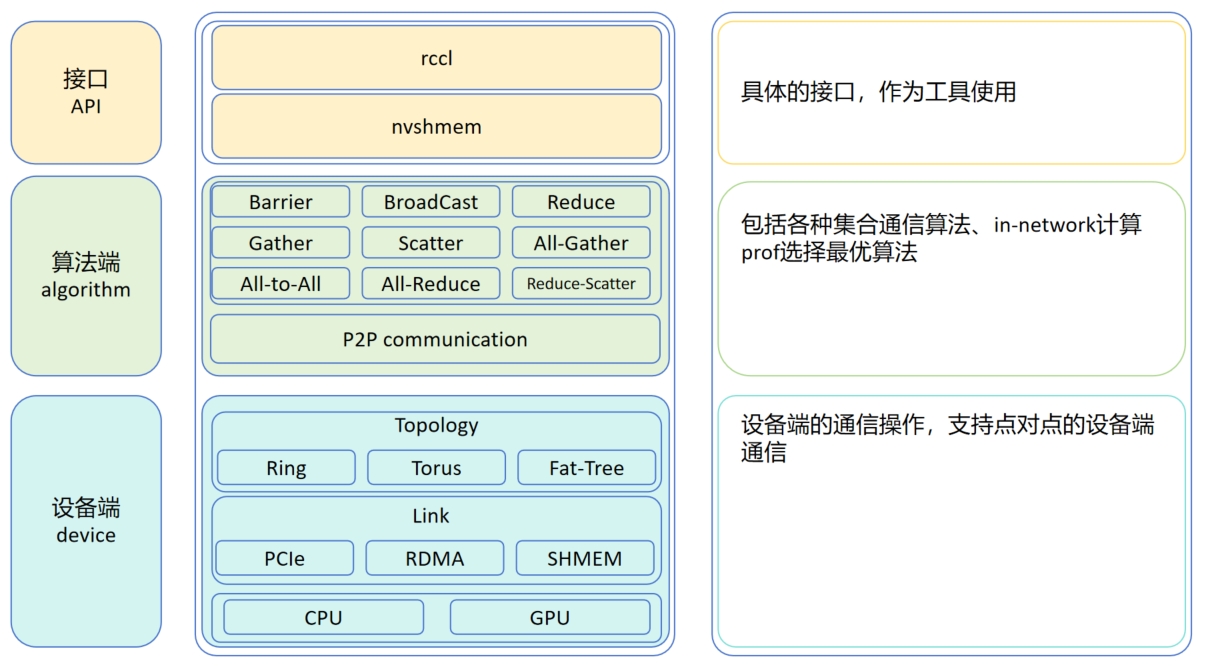The width and height of the screenshot is (1209, 669).
Task: Click the P2P communication bar
Action: coord(436,340)
